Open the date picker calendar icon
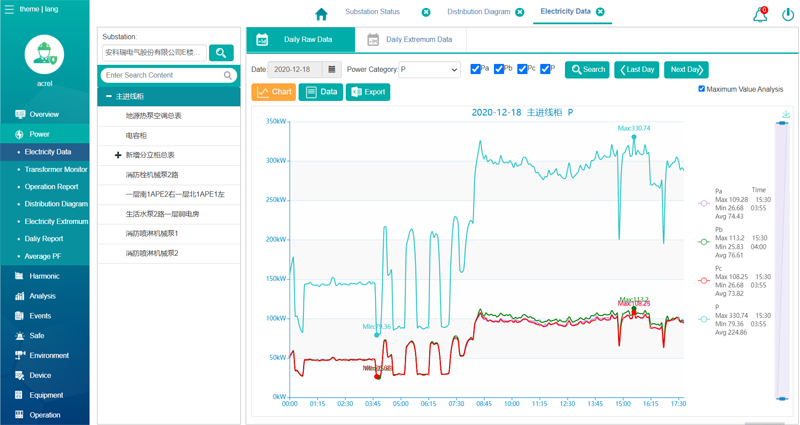The image size is (800, 425). [x=331, y=70]
